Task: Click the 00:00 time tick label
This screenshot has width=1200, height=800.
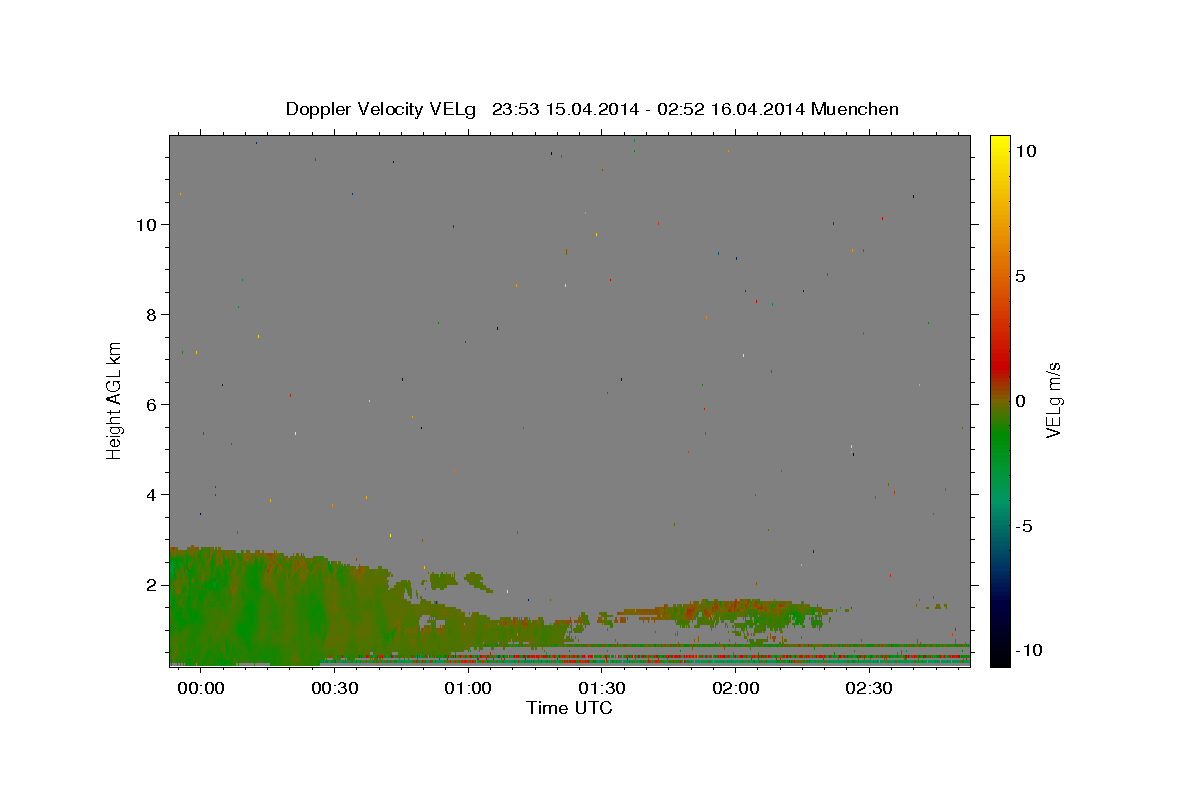Action: 201,688
